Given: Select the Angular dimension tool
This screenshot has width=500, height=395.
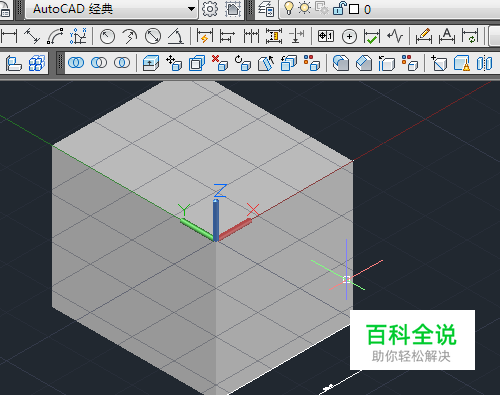Looking at the screenshot, I should 176,36.
